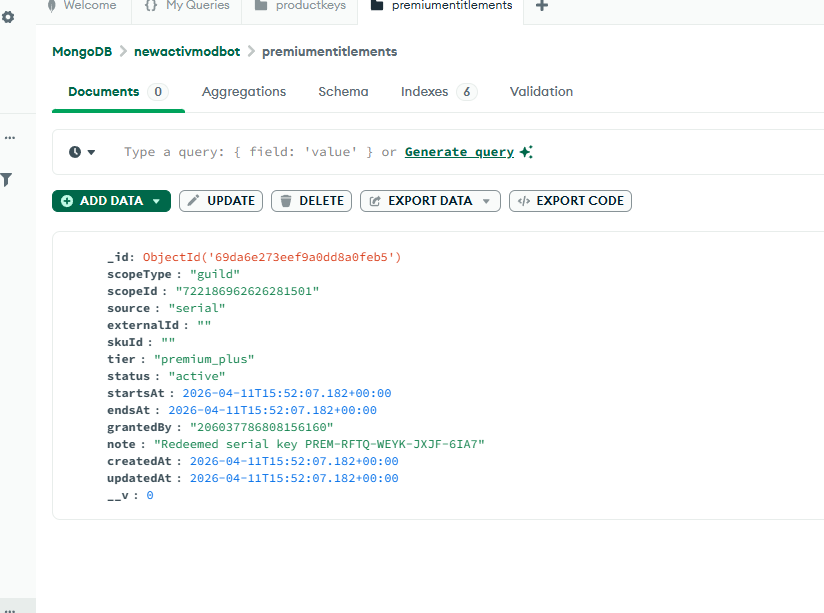The width and height of the screenshot is (824, 613).
Task: Focus the query filter input field
Action: (x=248, y=152)
